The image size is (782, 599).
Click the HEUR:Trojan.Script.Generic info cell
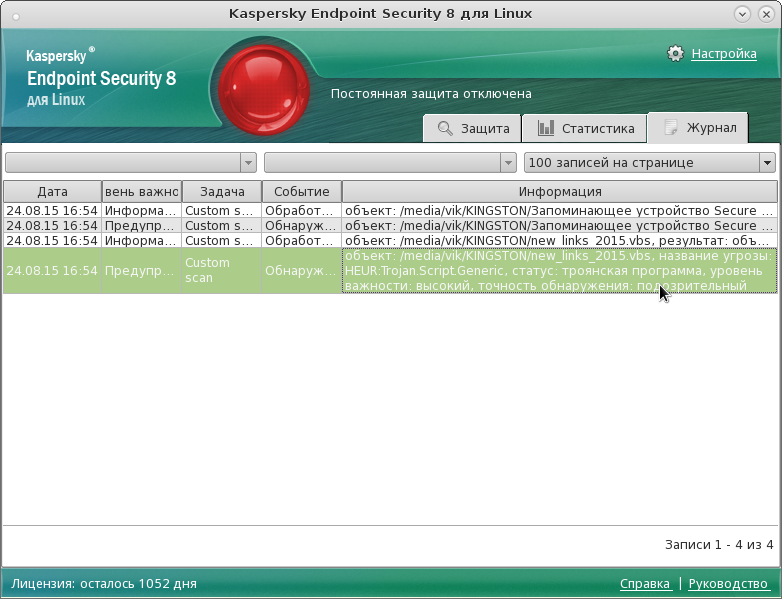(560, 270)
